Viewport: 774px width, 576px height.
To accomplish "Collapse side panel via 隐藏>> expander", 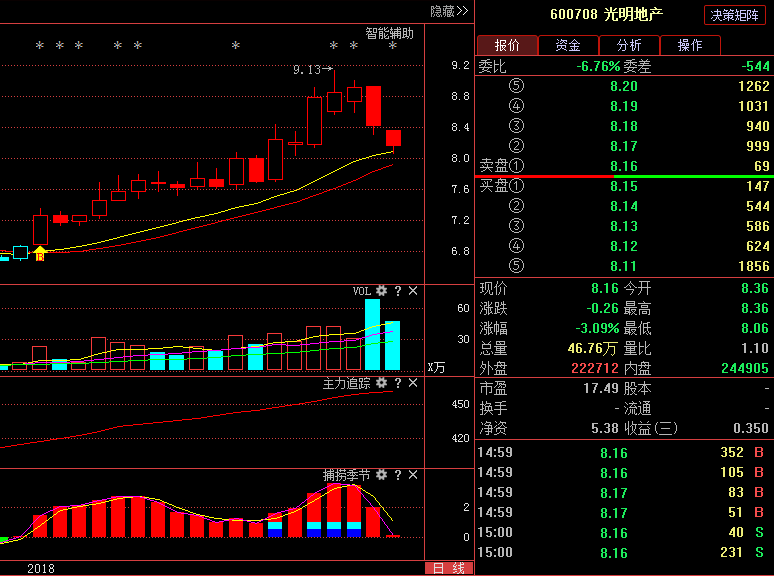I will (449, 11).
